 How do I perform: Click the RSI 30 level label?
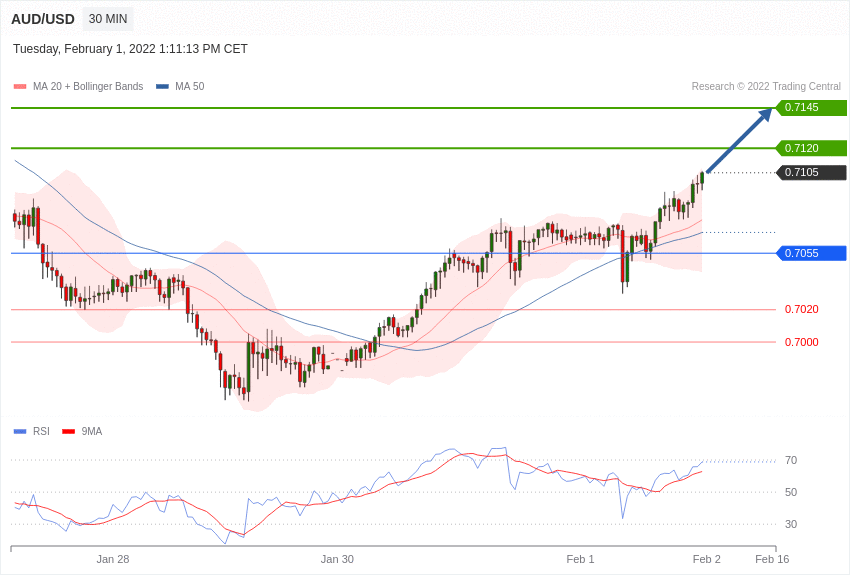[x=791, y=524]
